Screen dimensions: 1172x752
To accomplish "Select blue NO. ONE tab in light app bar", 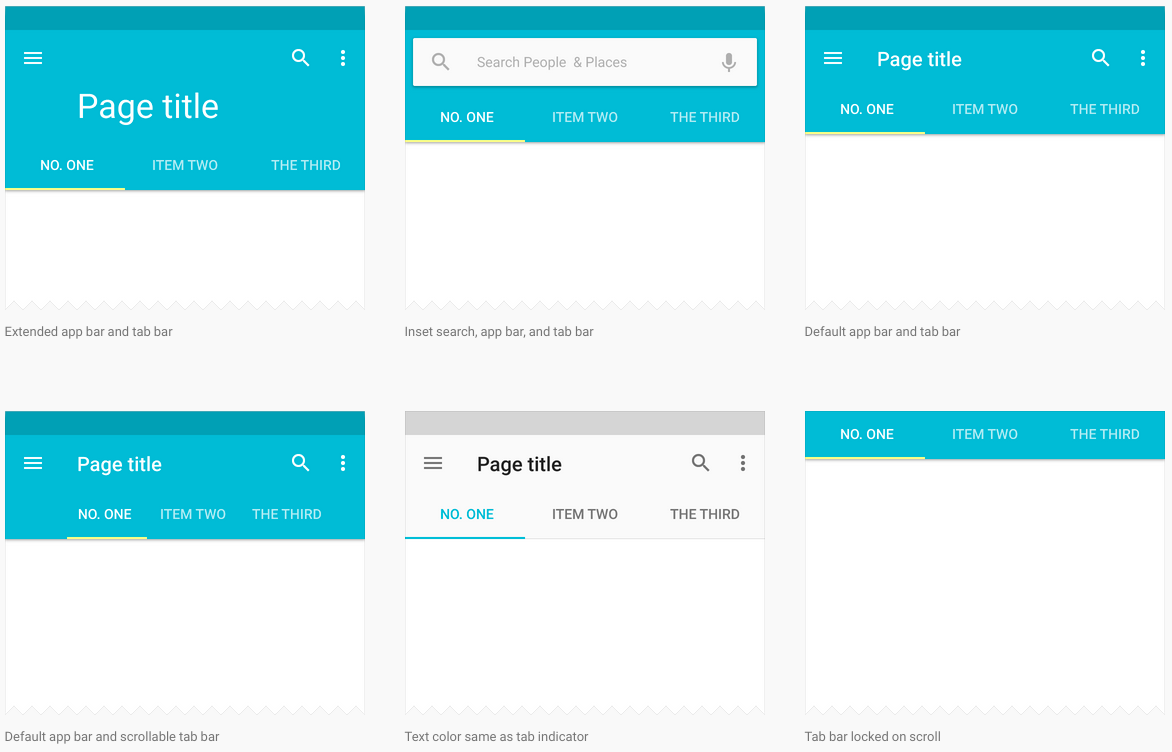I will (466, 514).
